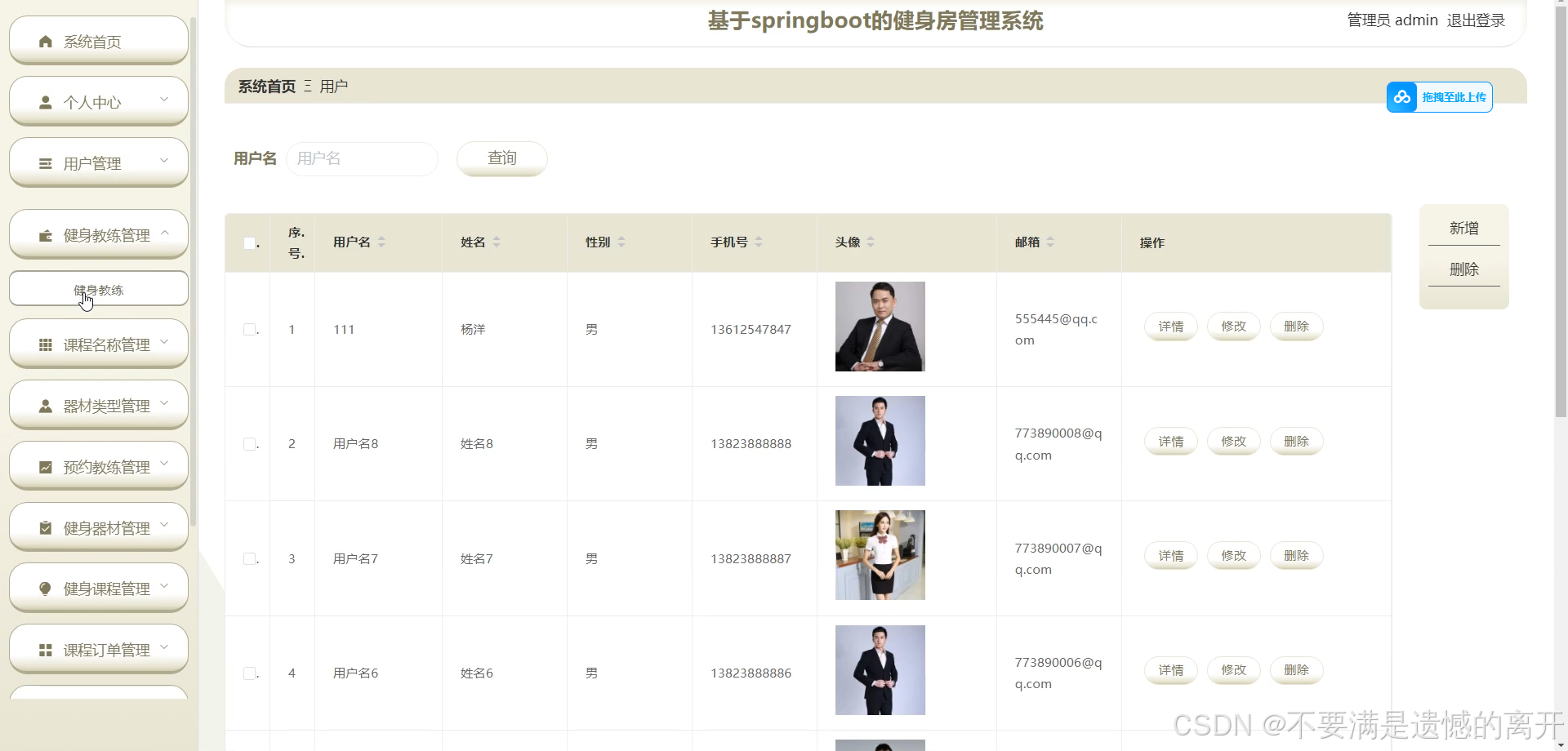
Task: Click the user icon beside 器材类型管理
Action: 46,407
